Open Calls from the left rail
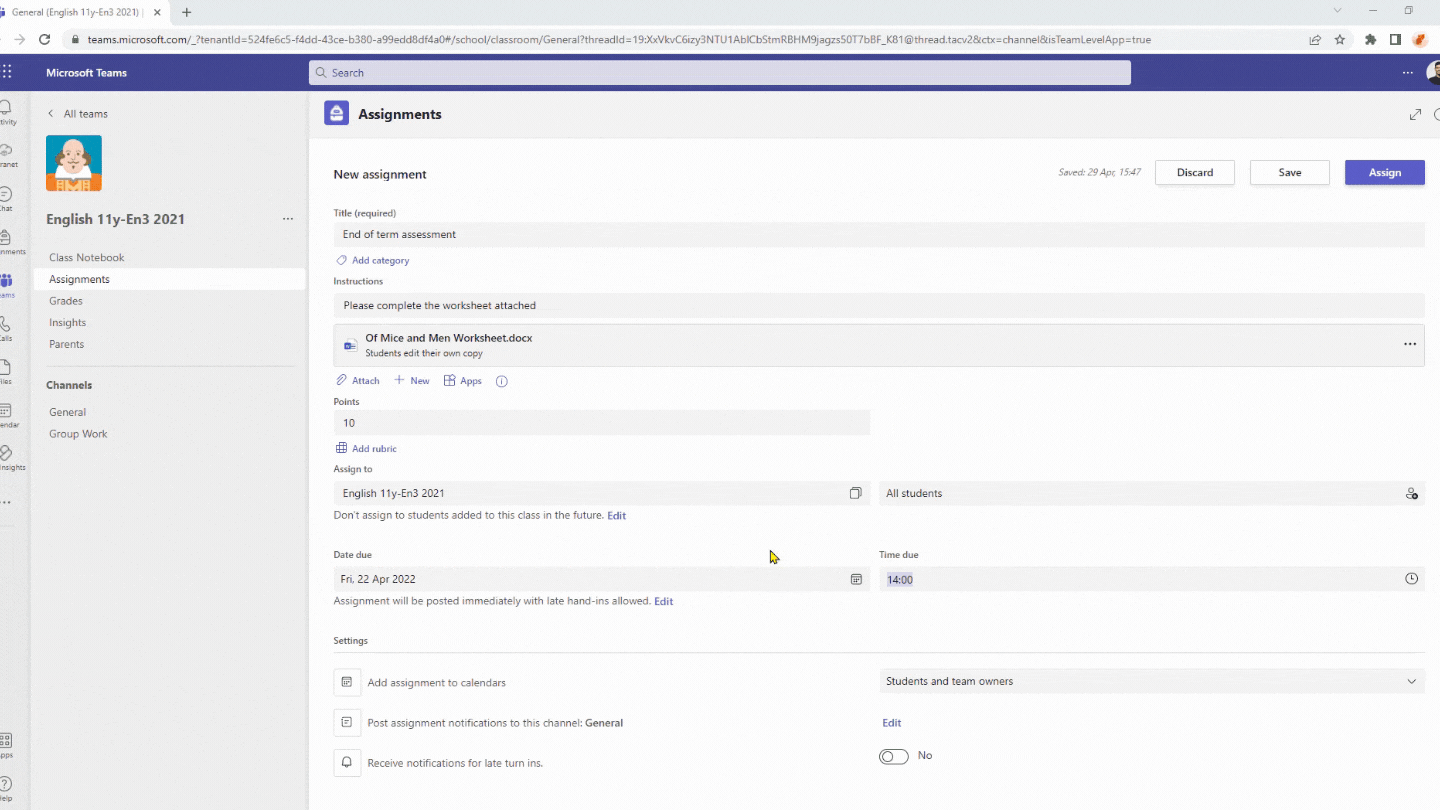 tap(6, 328)
